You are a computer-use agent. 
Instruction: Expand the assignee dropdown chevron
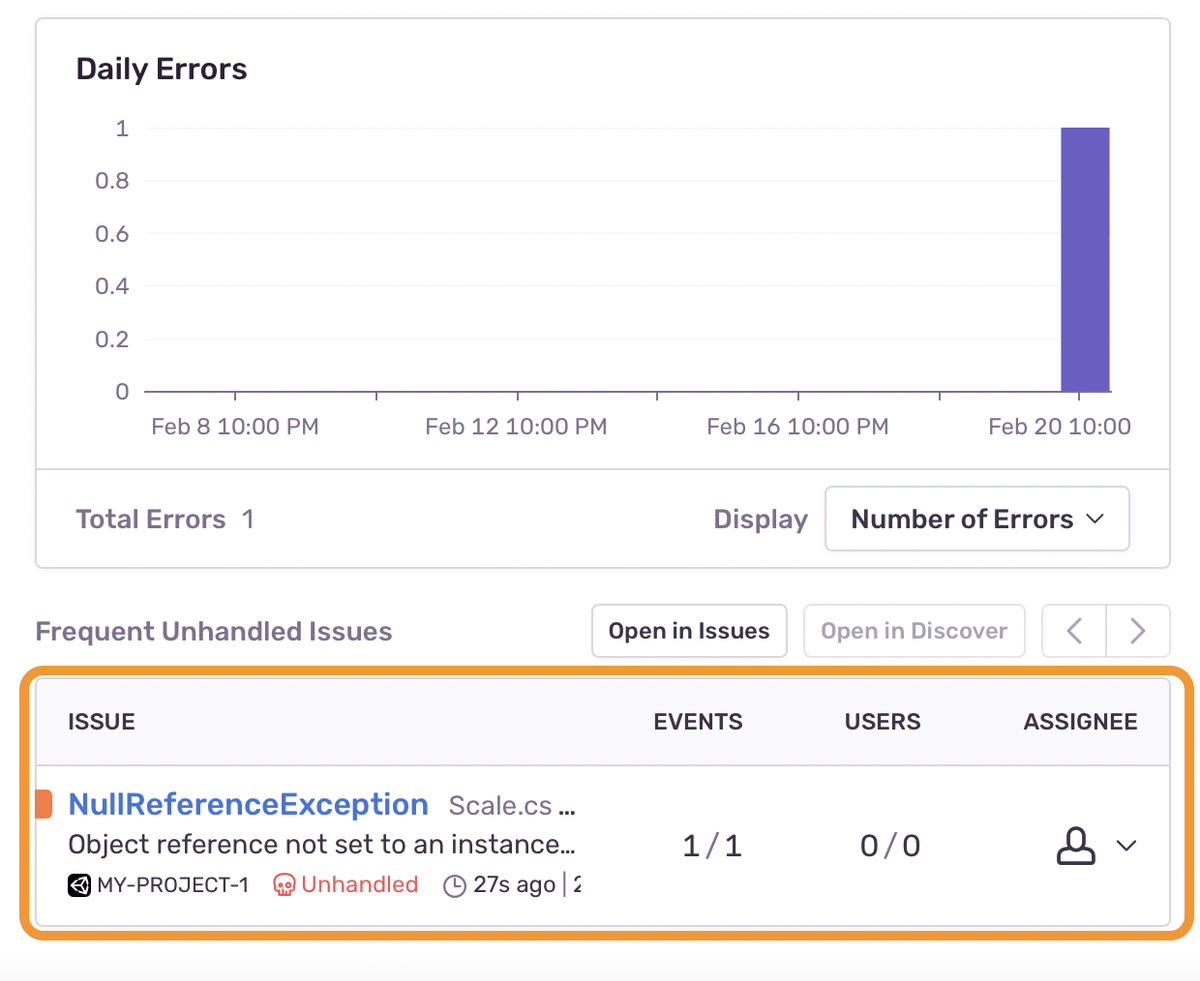[1126, 846]
